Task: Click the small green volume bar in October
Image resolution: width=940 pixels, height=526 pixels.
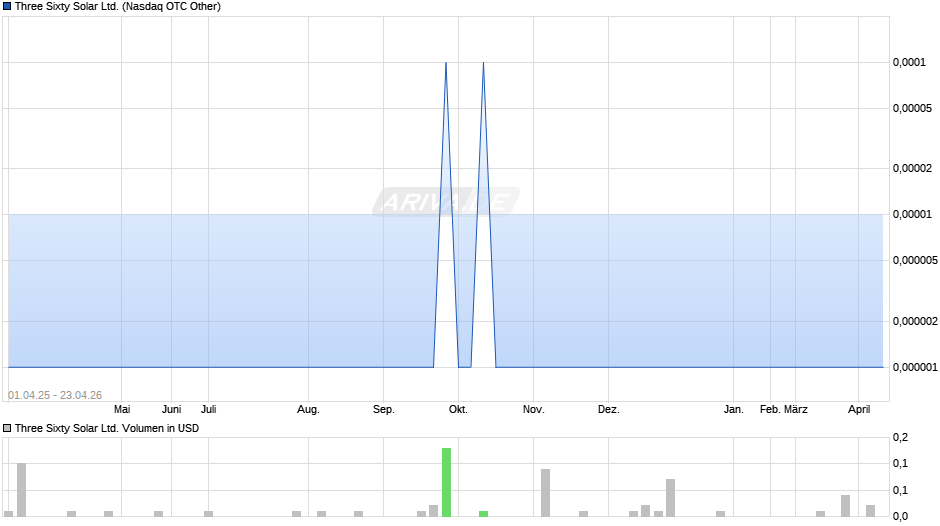Action: [483, 514]
